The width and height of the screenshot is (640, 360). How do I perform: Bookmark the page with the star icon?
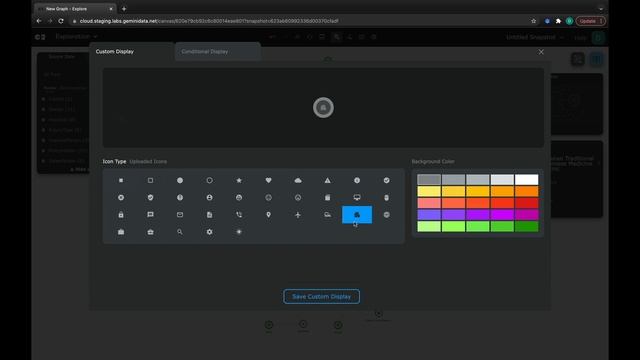[533, 21]
